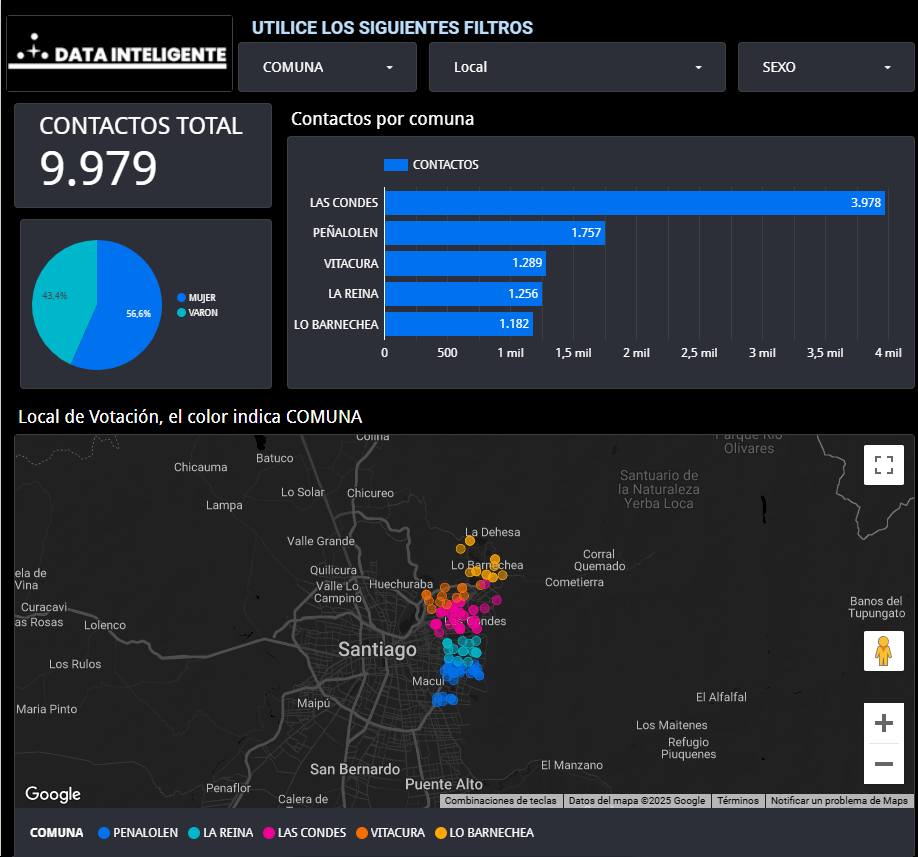Screen dimensions: 918x857
Task: Zoom in on the map
Action: coord(883,723)
